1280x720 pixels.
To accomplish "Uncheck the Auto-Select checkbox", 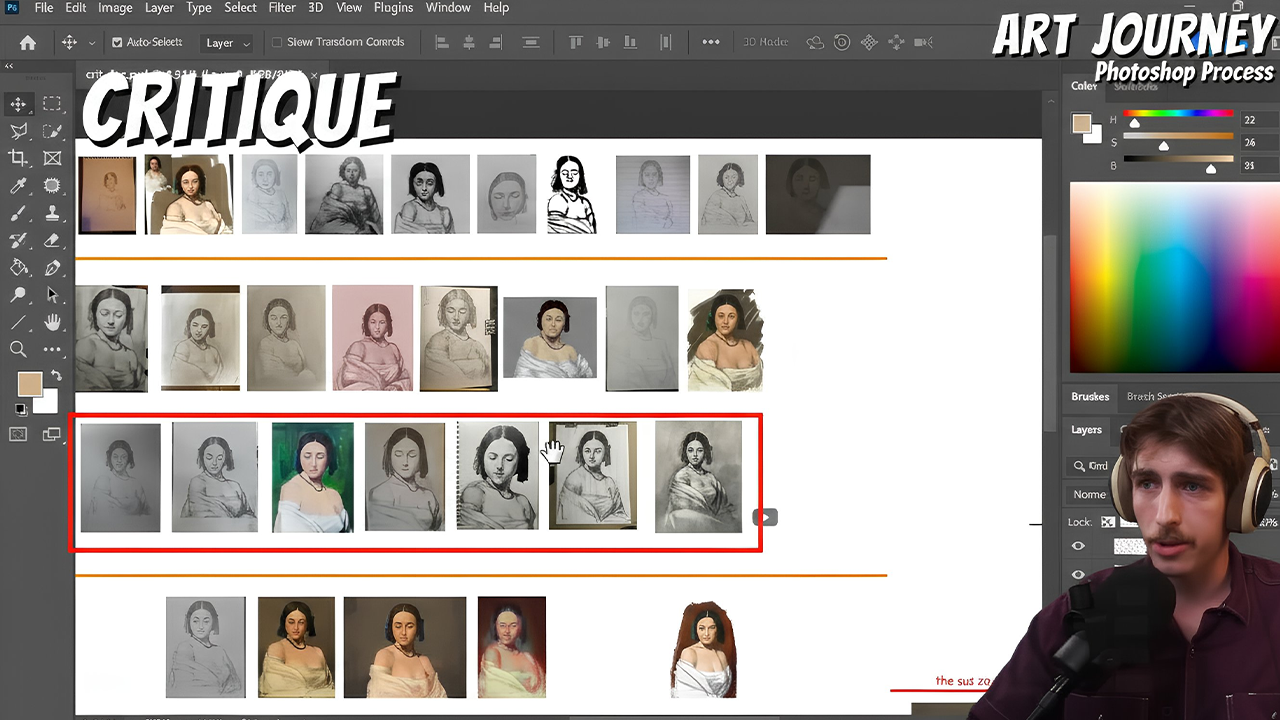I will 117,43.
